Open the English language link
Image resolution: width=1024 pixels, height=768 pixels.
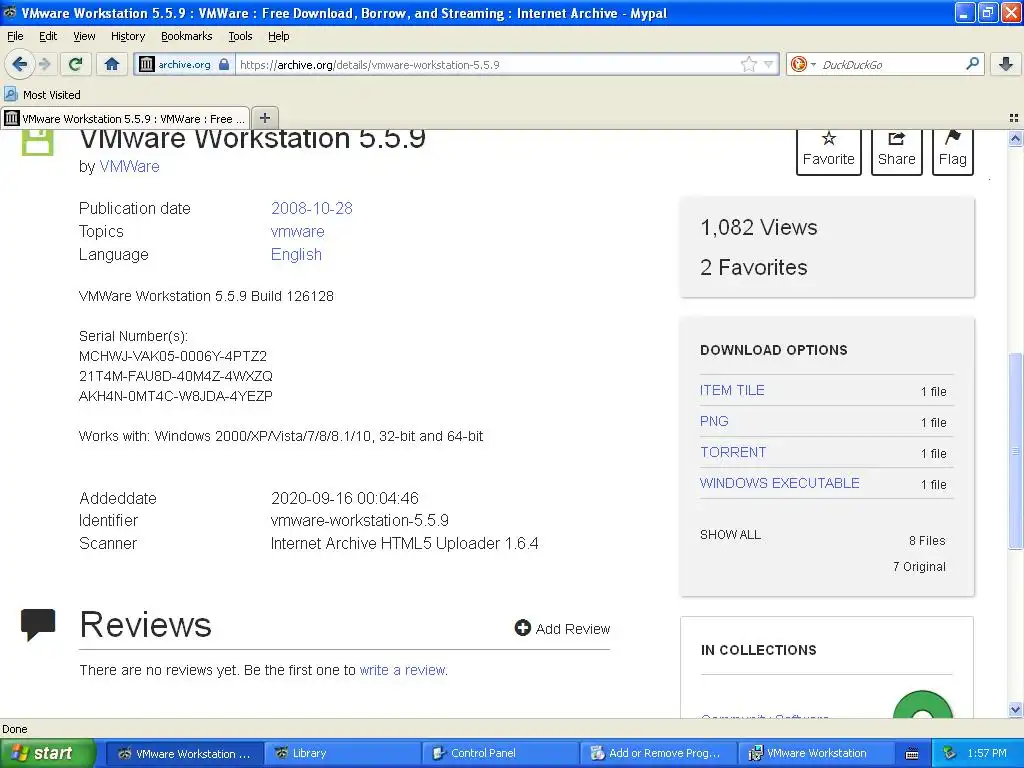(x=296, y=254)
